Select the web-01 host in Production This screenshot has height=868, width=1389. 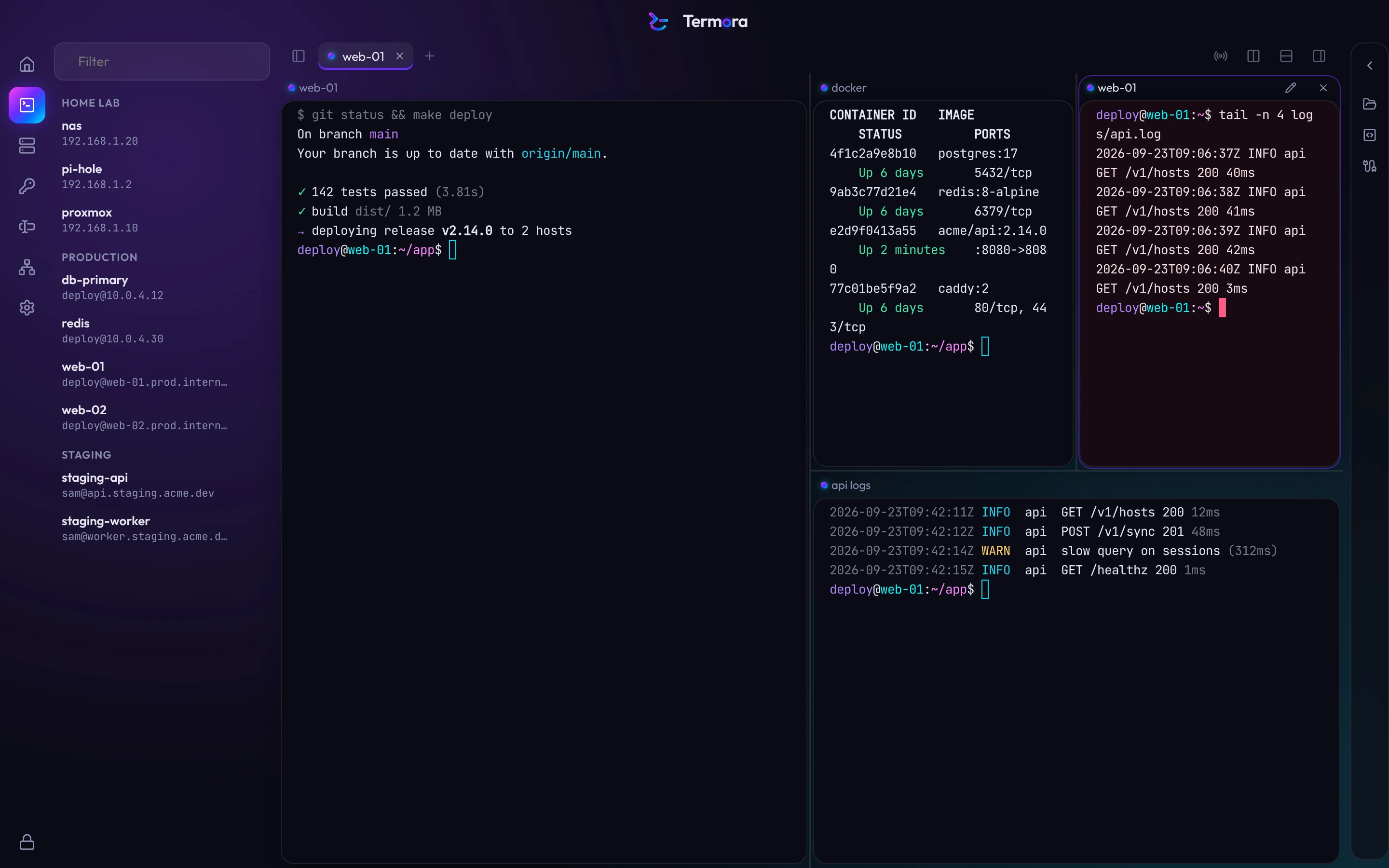162,374
